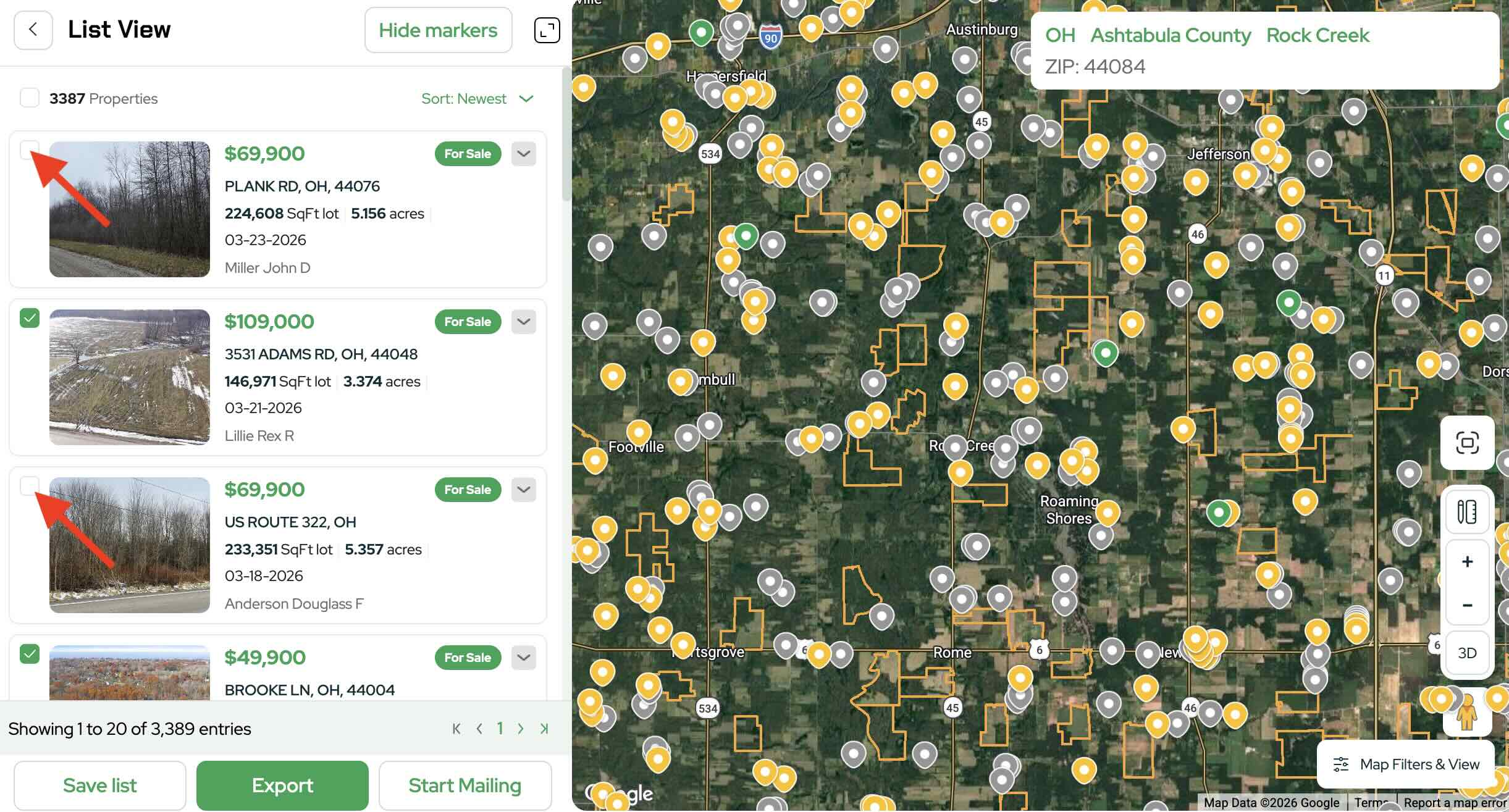Image resolution: width=1509 pixels, height=812 pixels.
Task: Go to last page of entries
Action: pyautogui.click(x=544, y=729)
